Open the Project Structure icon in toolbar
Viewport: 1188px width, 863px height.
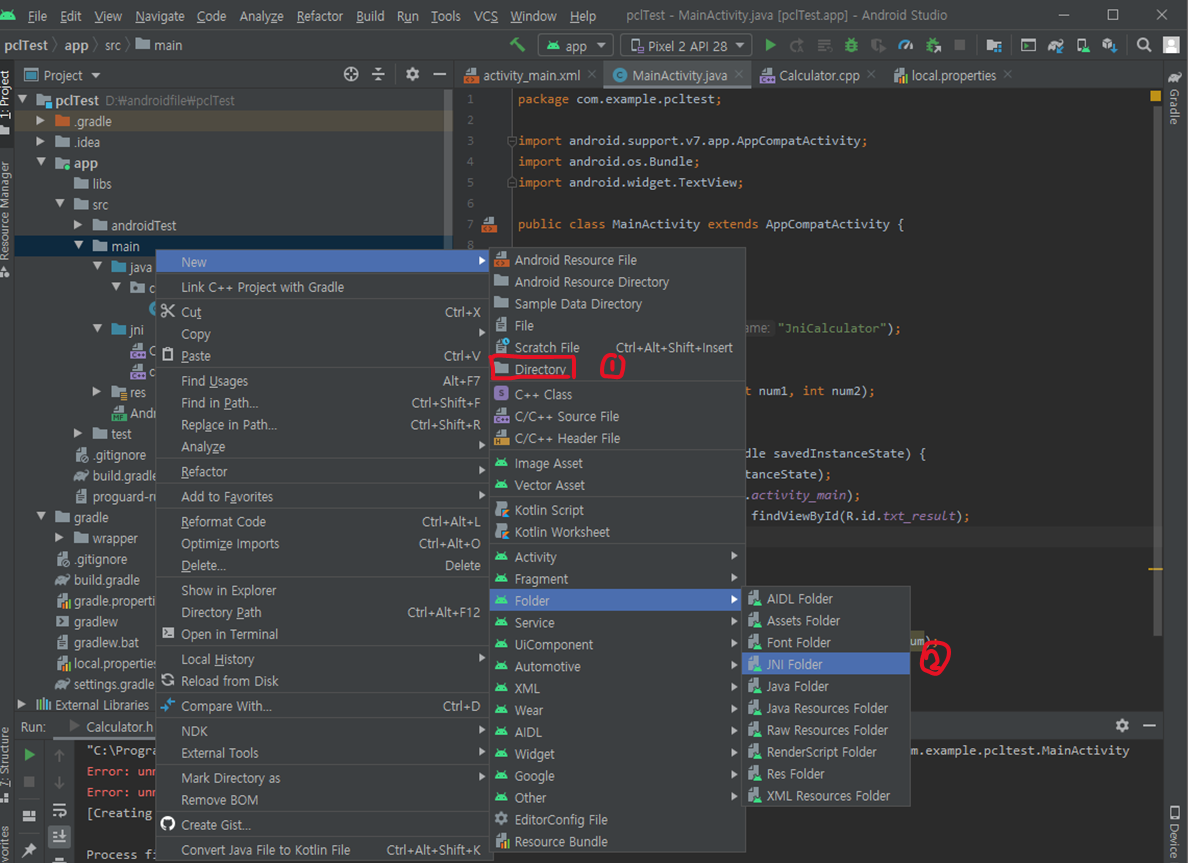point(994,45)
